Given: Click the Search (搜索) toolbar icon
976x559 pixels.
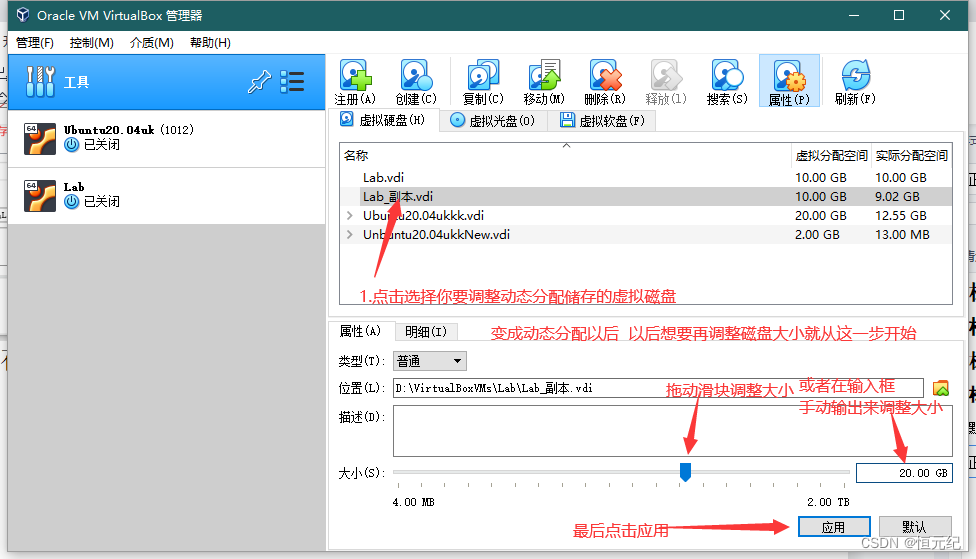Looking at the screenshot, I should (x=727, y=82).
